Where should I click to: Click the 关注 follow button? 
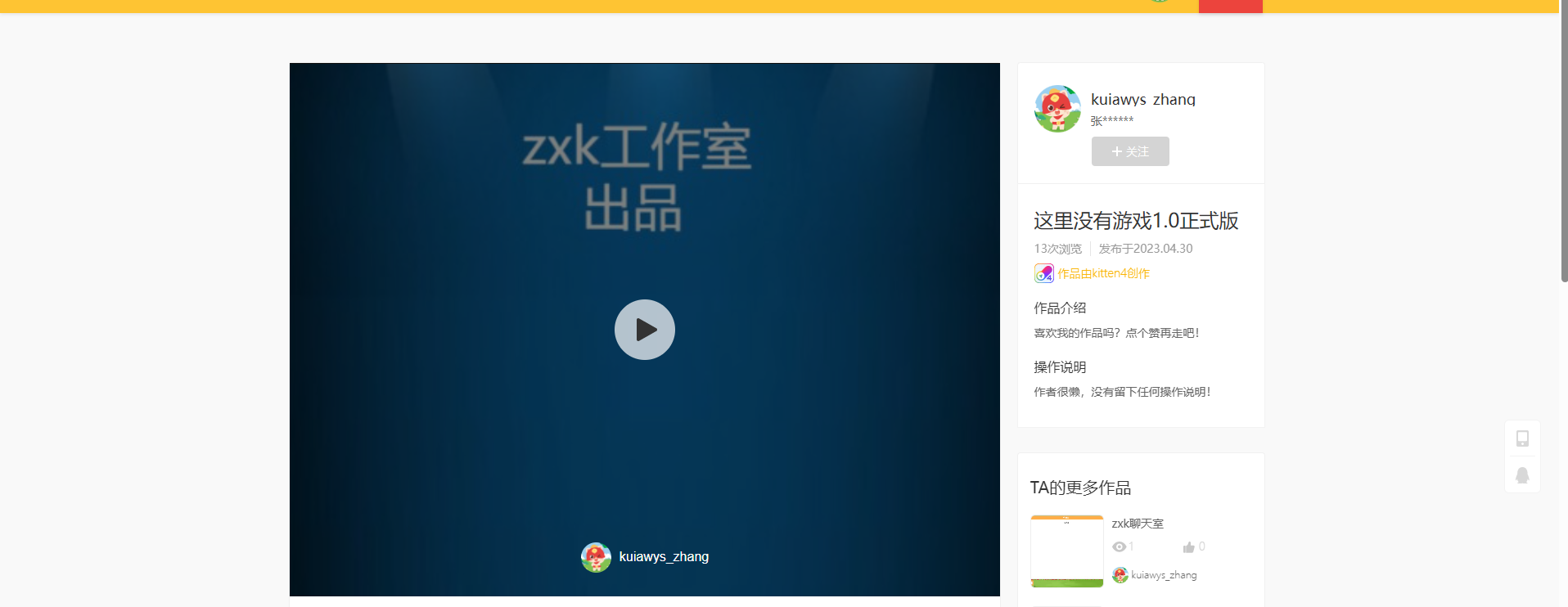1130,151
